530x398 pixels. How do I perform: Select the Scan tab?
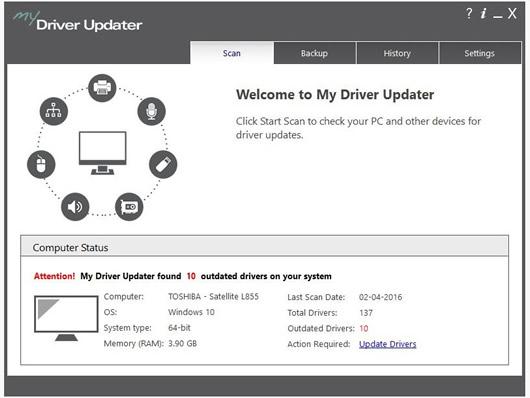click(x=232, y=53)
